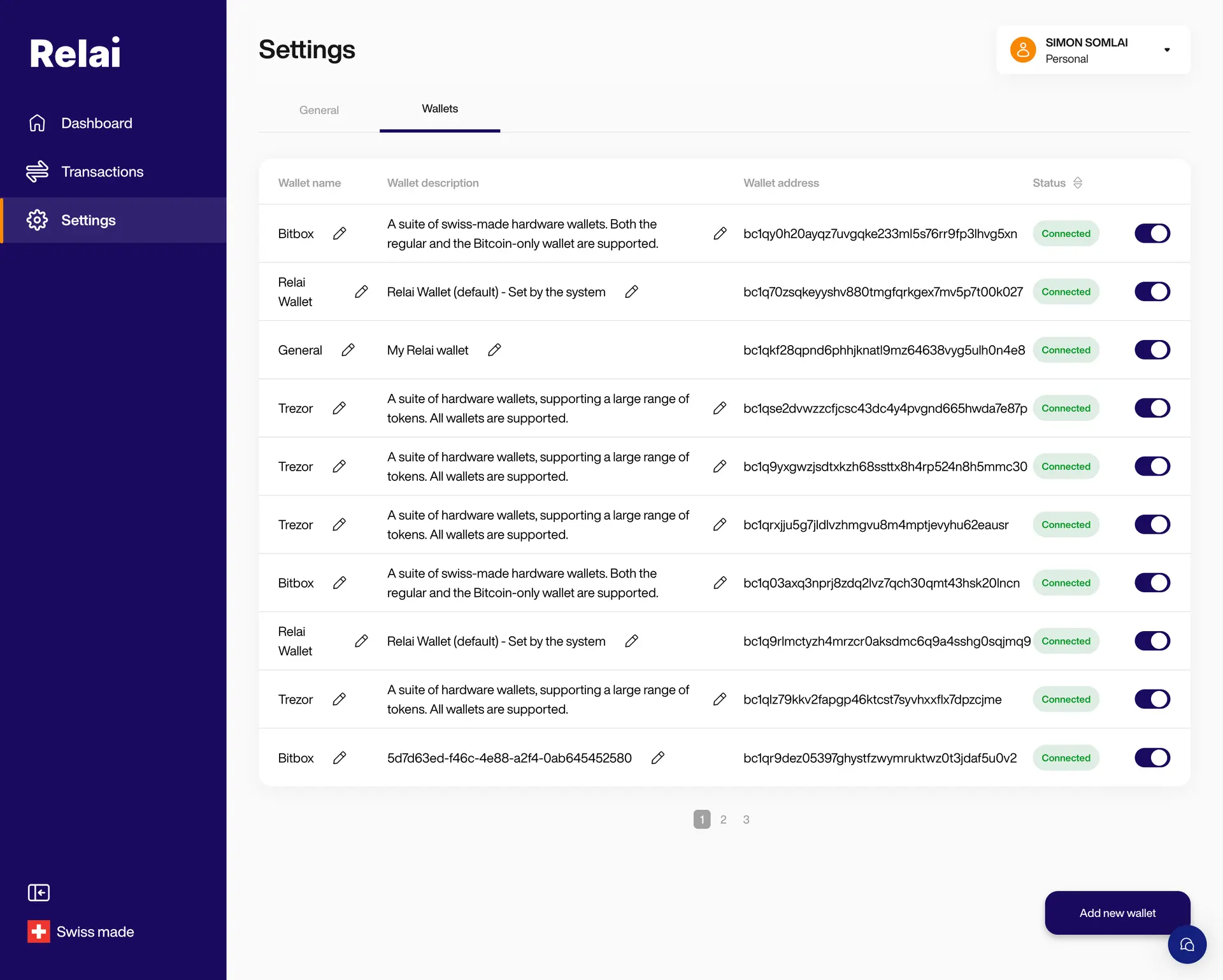This screenshot has width=1223, height=980.
Task: Toggle off the first Bitbox wallet
Action: (1152, 234)
